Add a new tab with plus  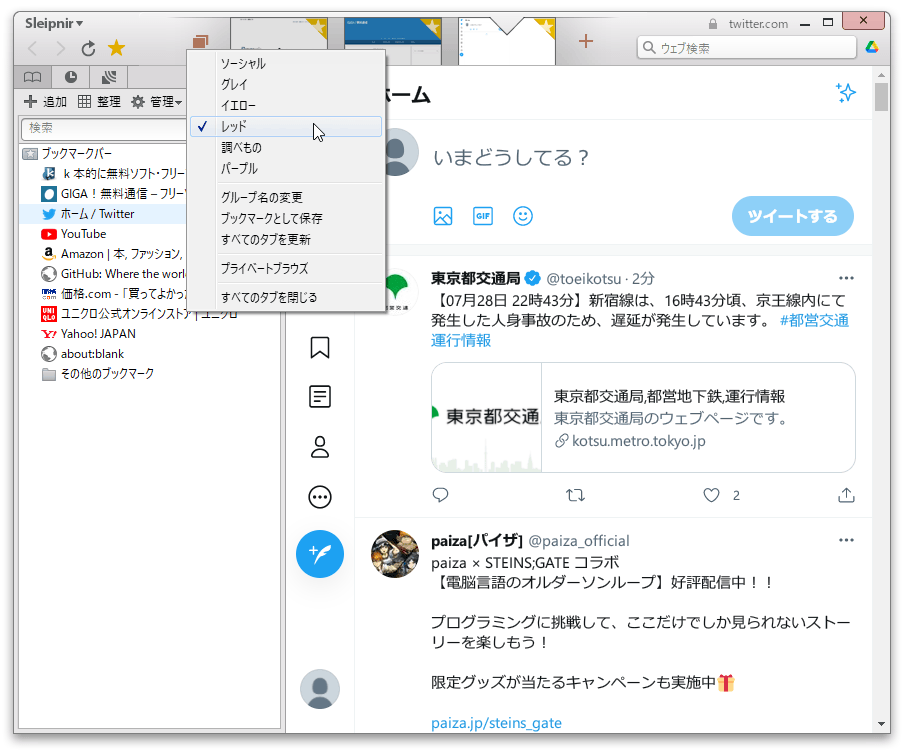(586, 41)
